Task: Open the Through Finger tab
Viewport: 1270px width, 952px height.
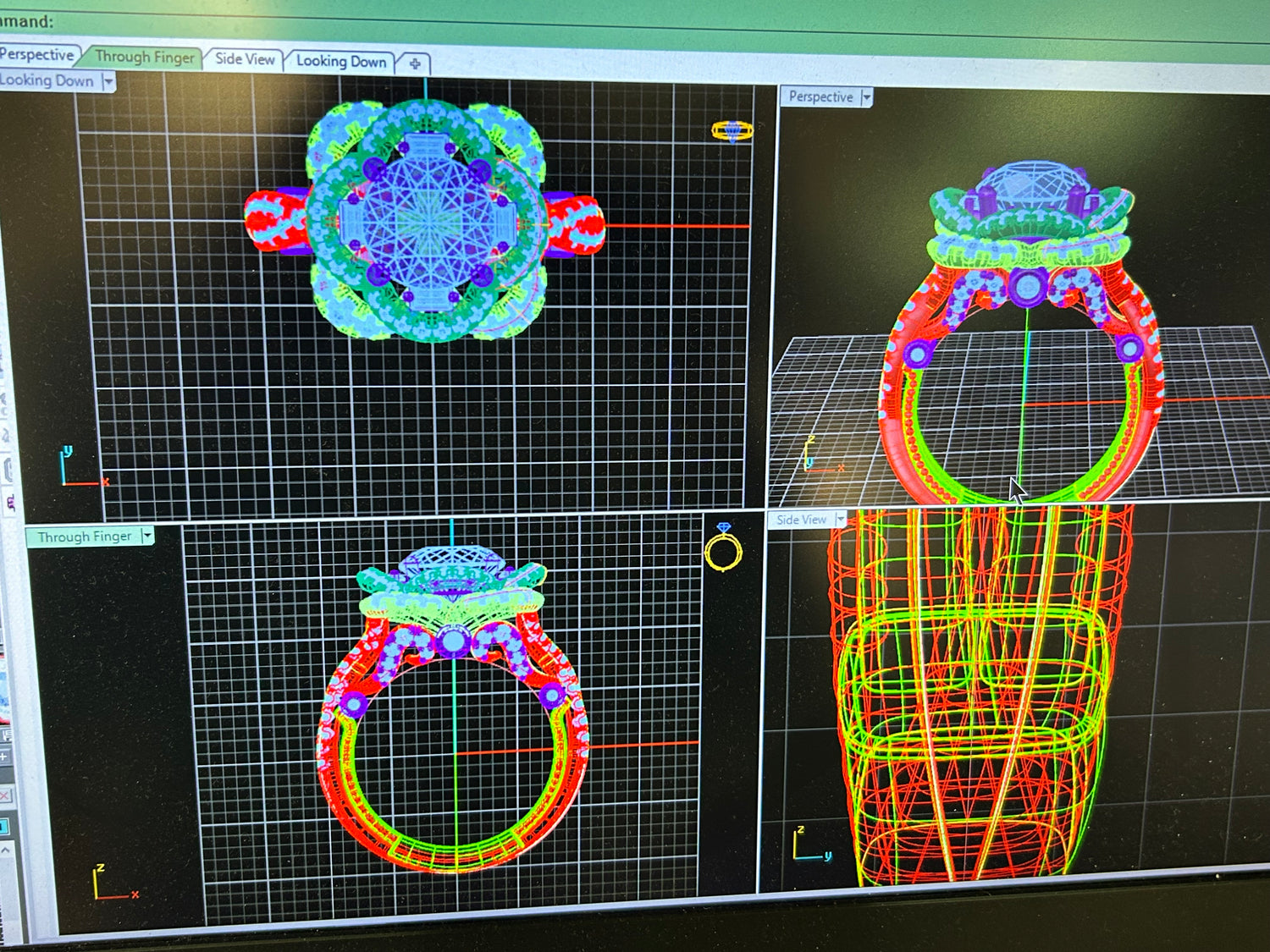Action: coord(144,57)
